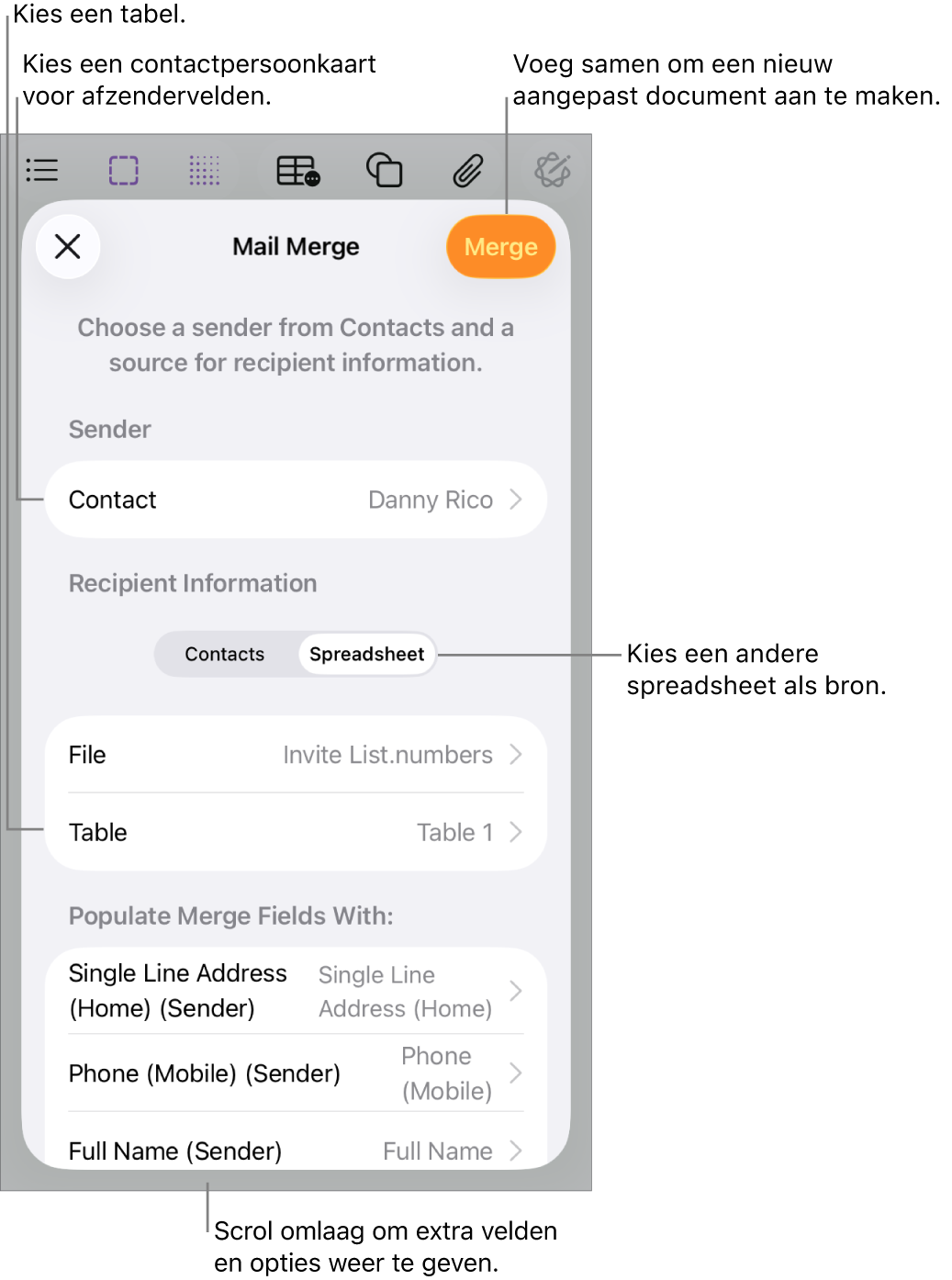
Task: Tap the Table 1 value
Action: (x=454, y=832)
